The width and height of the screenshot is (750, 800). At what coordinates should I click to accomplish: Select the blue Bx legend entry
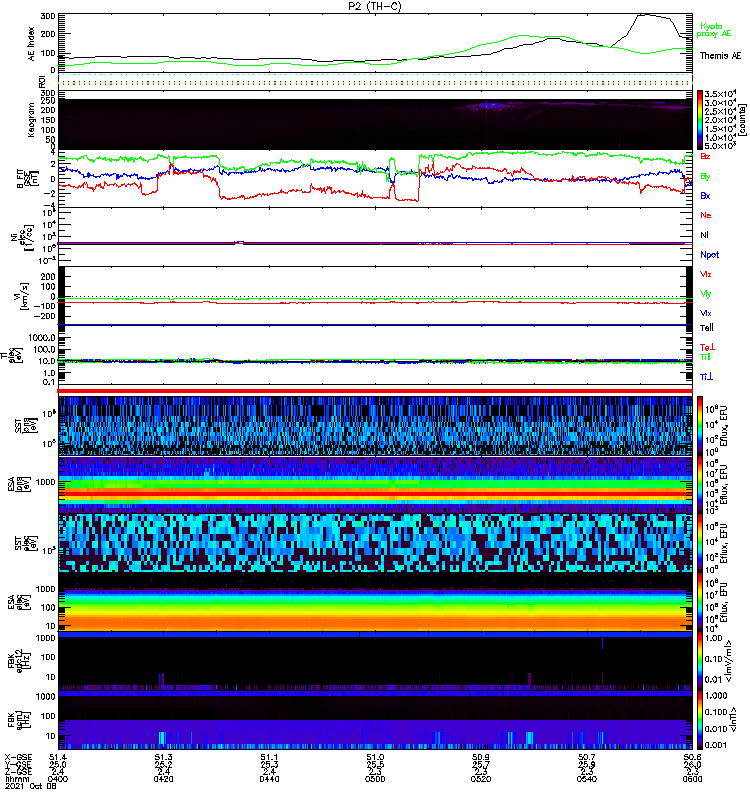click(x=705, y=195)
